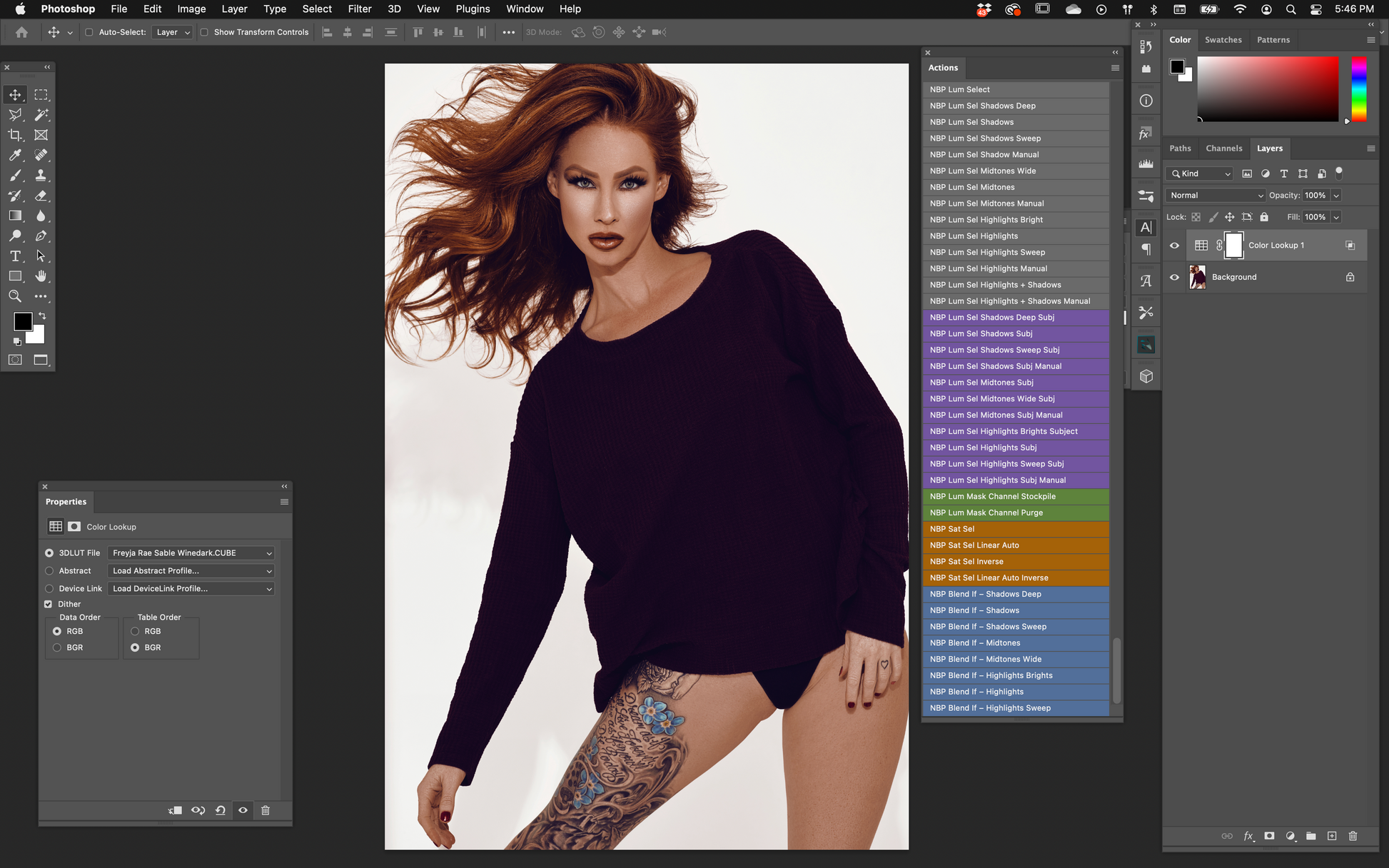Open the Auto-Select Layer dropdown

coord(172,32)
